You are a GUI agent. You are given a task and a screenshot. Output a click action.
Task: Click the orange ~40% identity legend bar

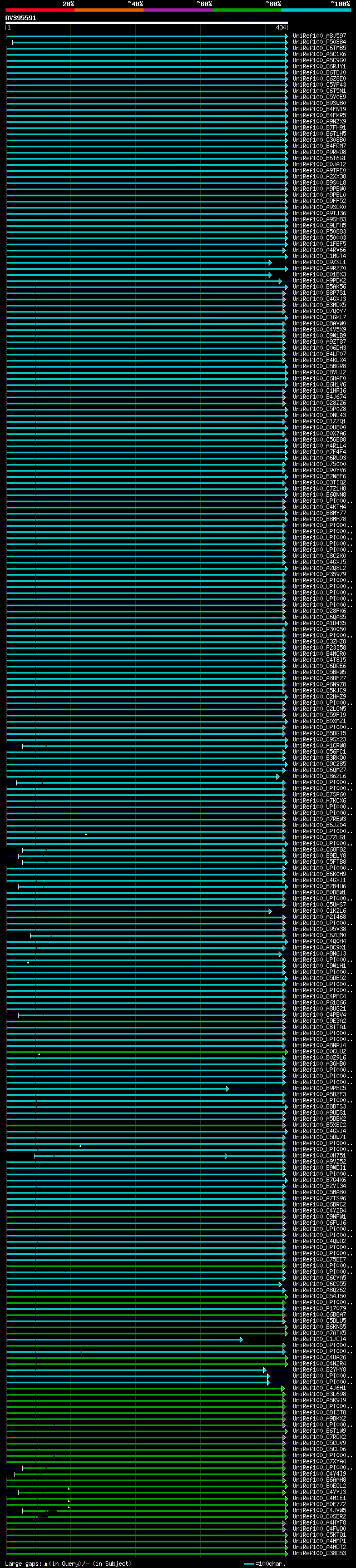point(109,10)
